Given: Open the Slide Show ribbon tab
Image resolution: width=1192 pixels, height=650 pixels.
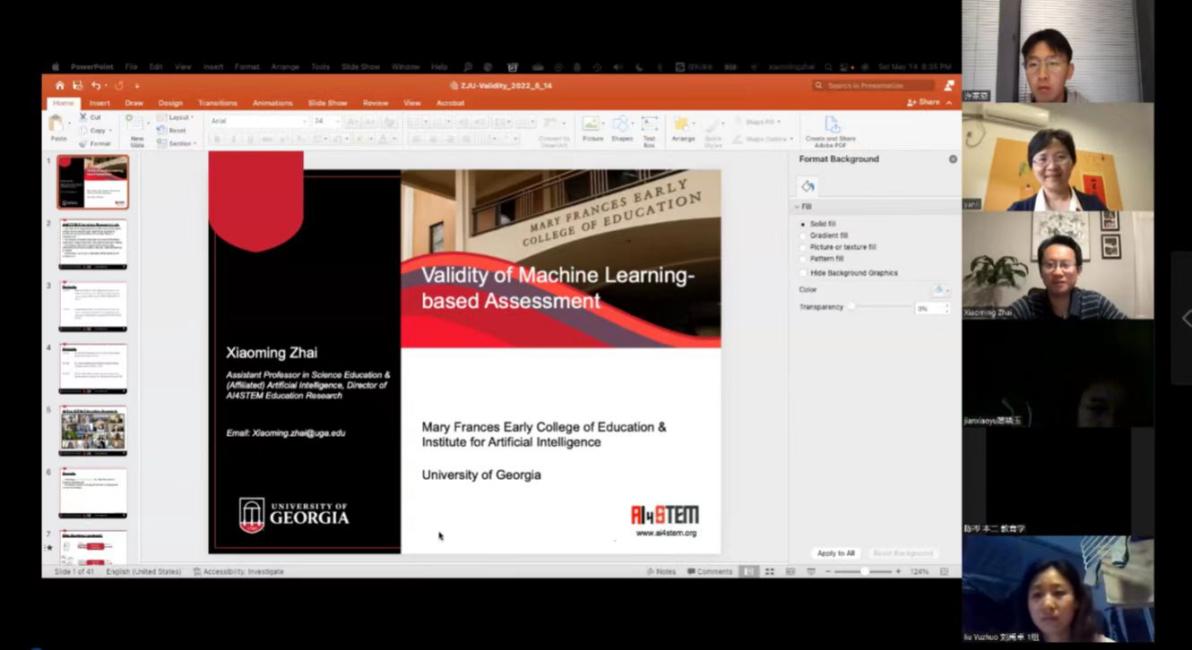Looking at the screenshot, I should point(327,103).
